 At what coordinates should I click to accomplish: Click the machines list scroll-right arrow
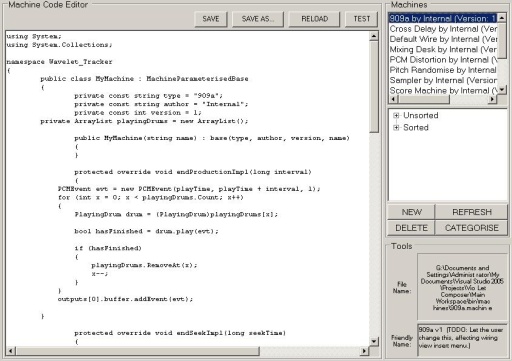tap(492, 99)
